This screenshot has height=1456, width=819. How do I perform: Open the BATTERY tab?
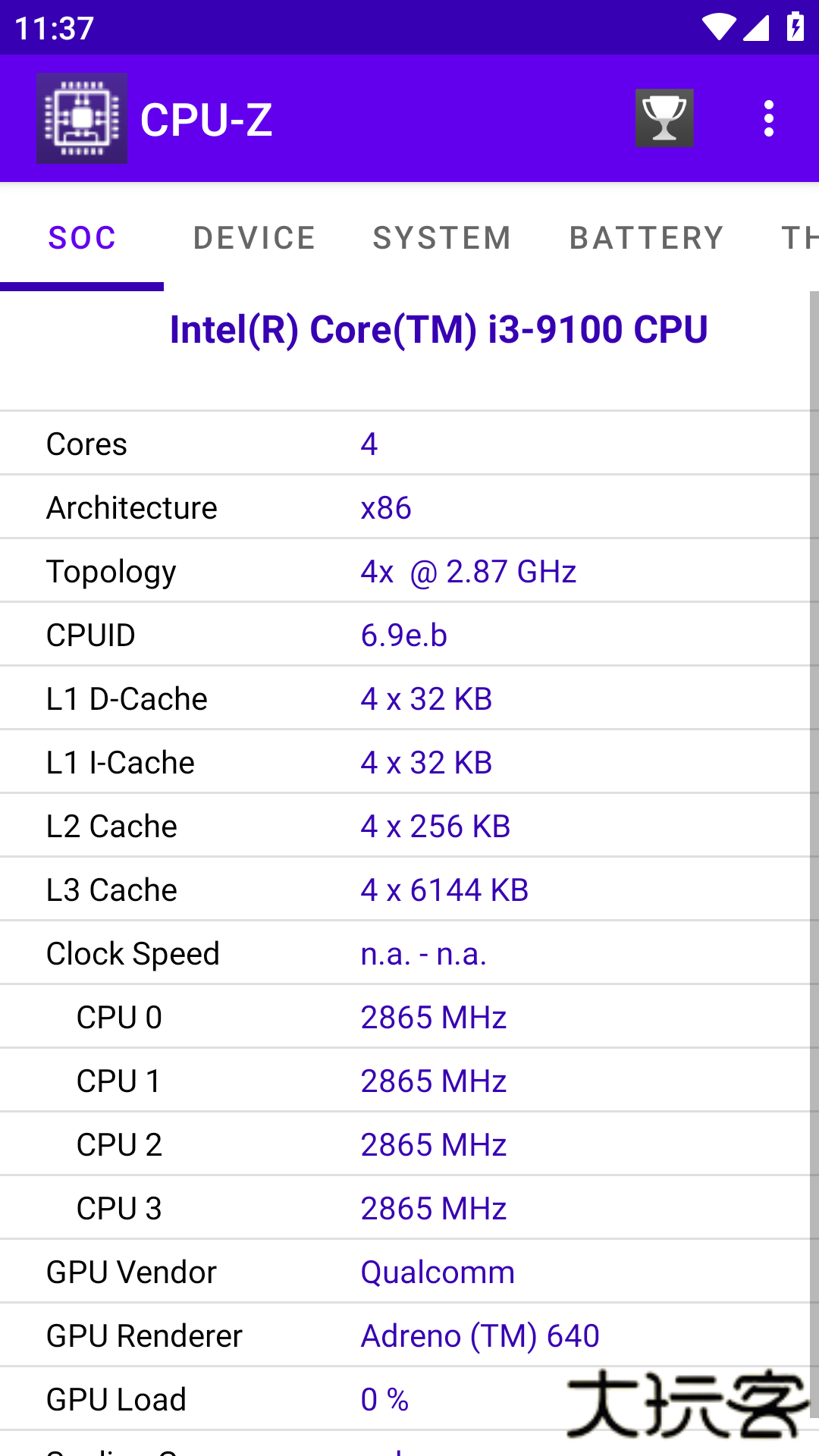(646, 237)
